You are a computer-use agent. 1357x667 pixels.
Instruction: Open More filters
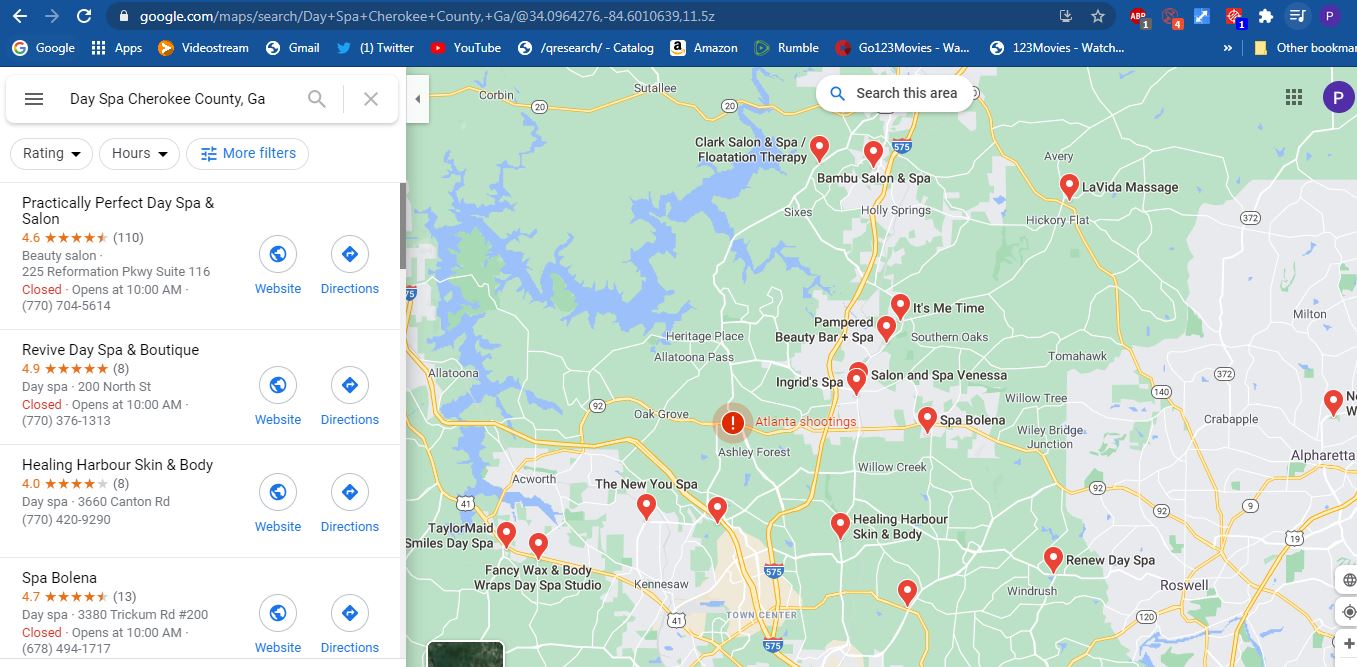(x=248, y=154)
